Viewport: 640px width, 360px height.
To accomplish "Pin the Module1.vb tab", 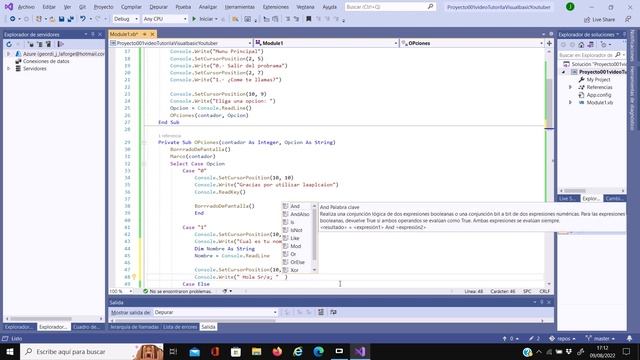I will (x=144, y=34).
